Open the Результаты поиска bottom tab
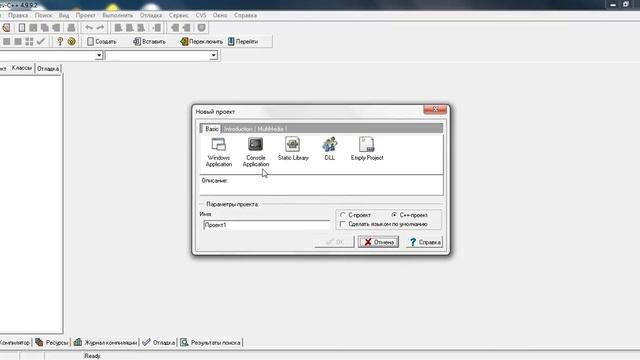The width and height of the screenshot is (640, 360). click(211, 342)
